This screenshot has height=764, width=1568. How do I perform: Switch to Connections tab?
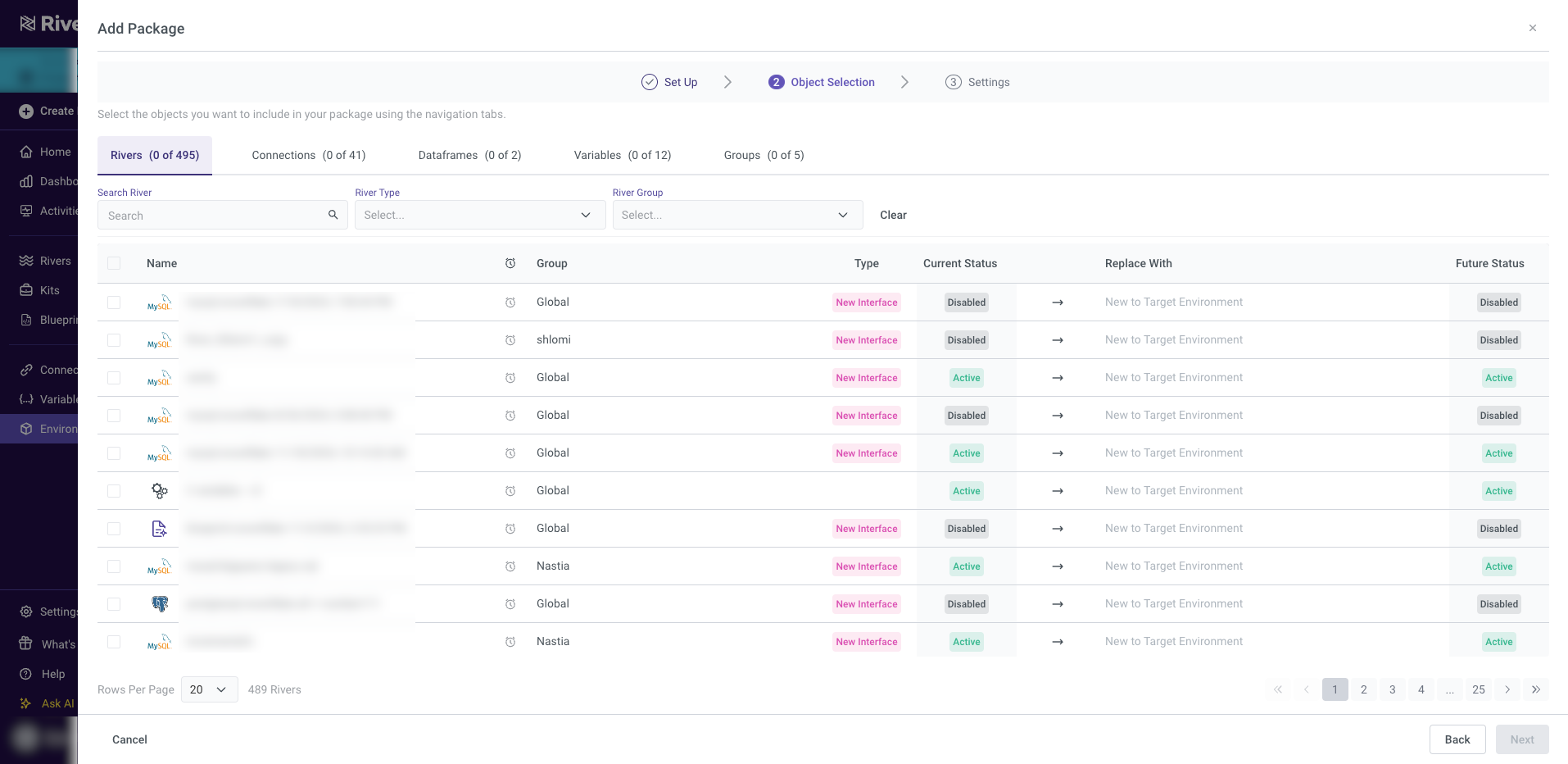[x=309, y=155]
